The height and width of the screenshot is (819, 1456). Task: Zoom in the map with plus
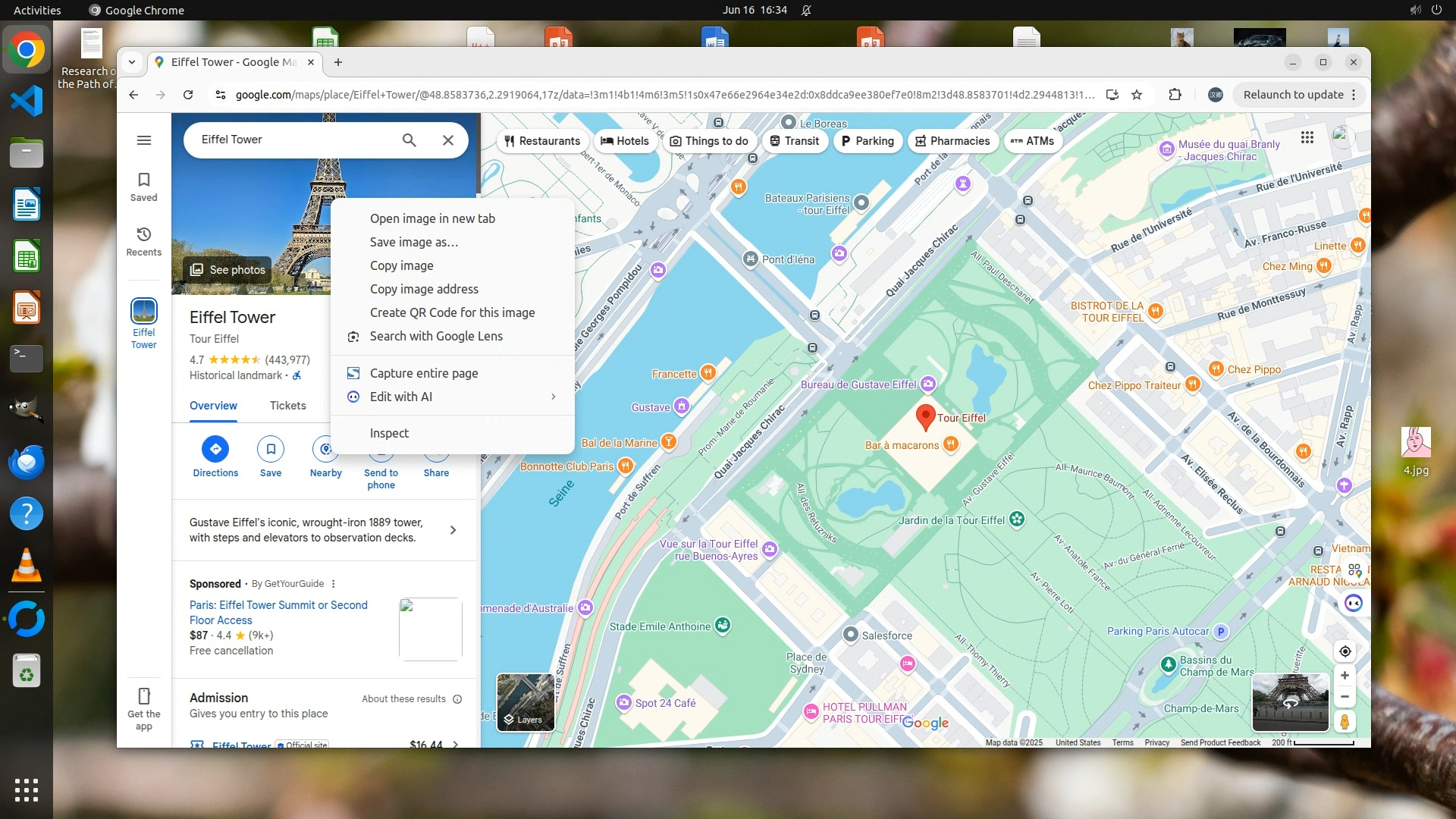[x=1345, y=676]
